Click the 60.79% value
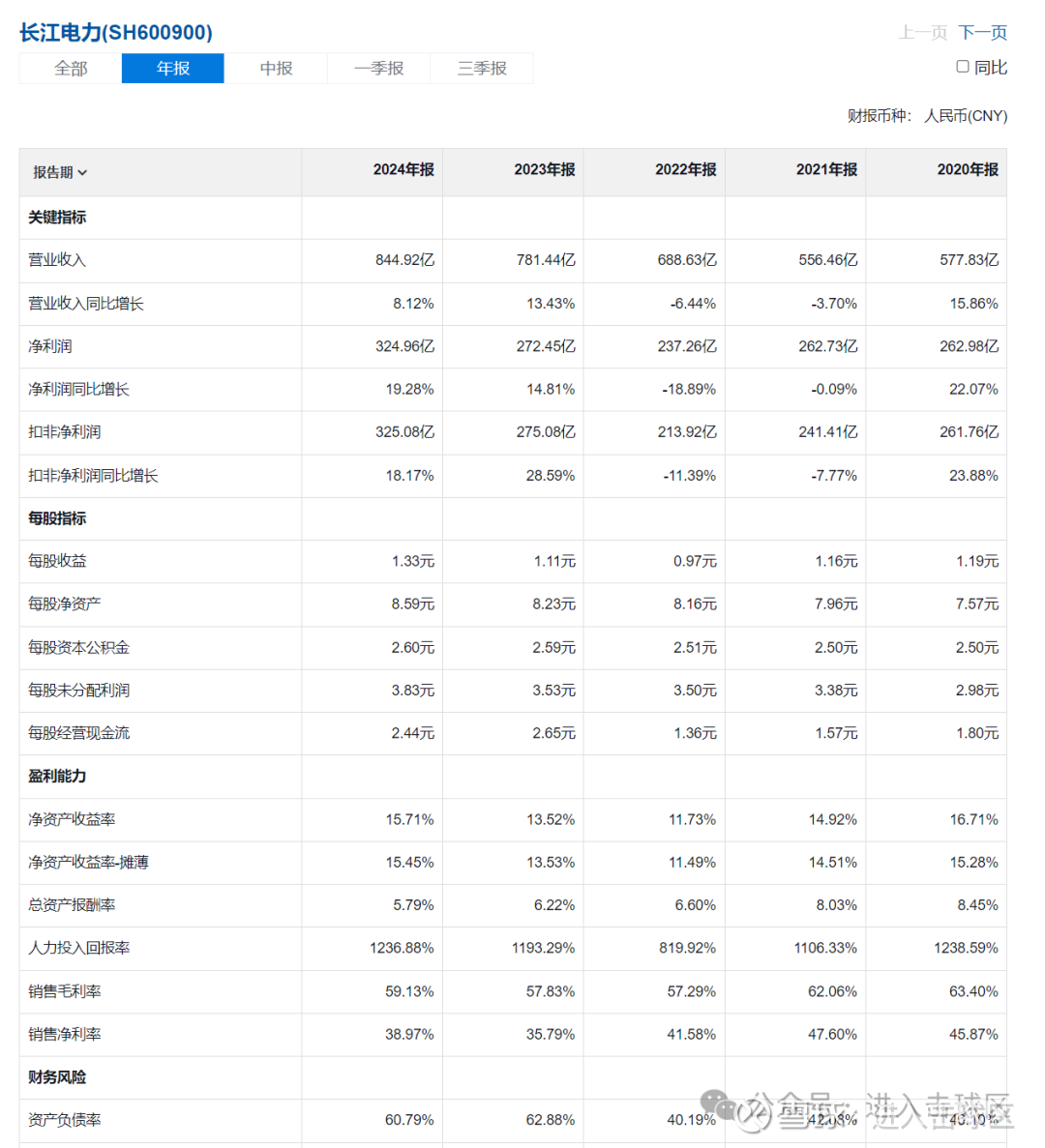The width and height of the screenshot is (1045, 1148). [x=409, y=1120]
